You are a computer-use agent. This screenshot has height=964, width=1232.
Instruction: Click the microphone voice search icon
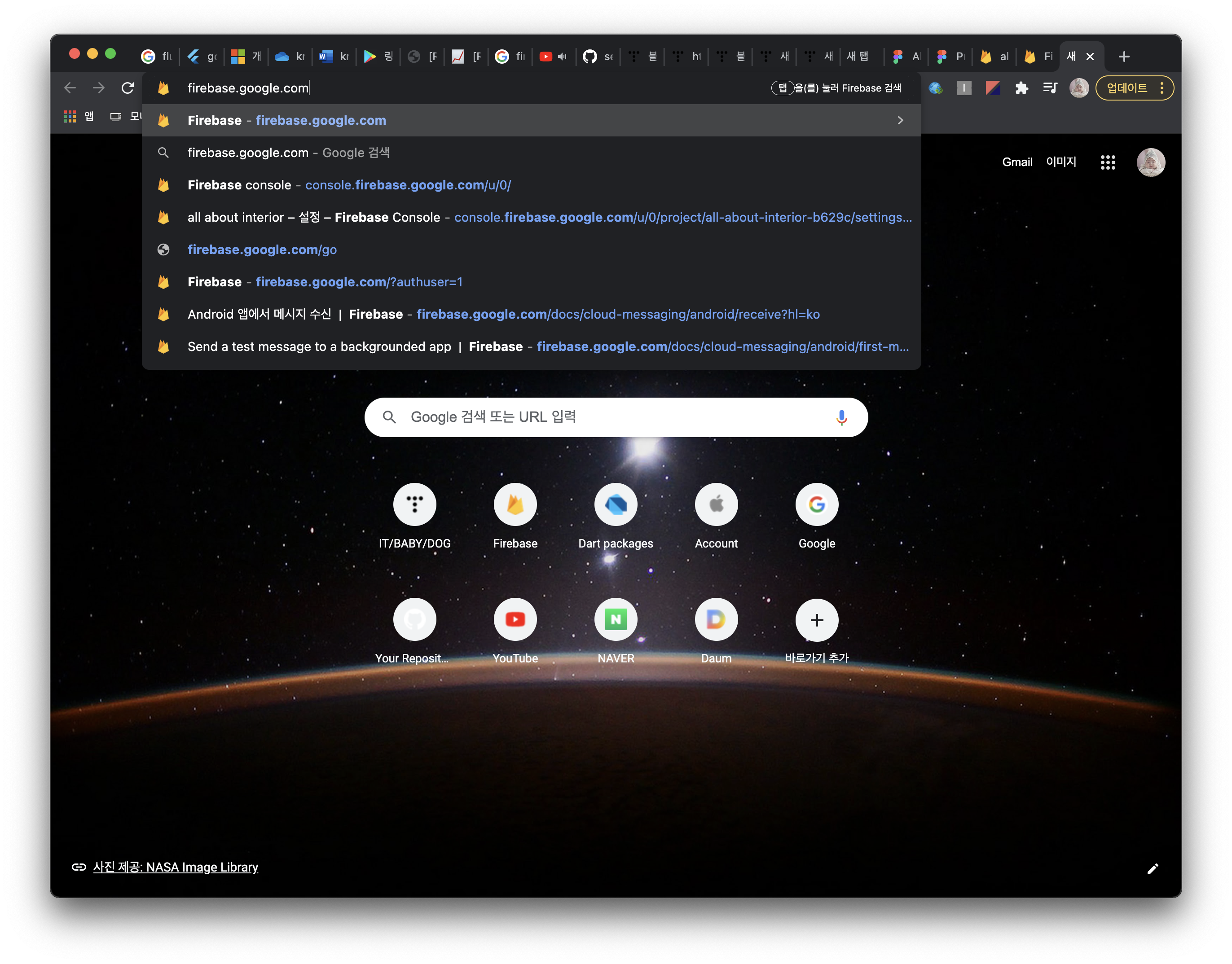tap(841, 417)
